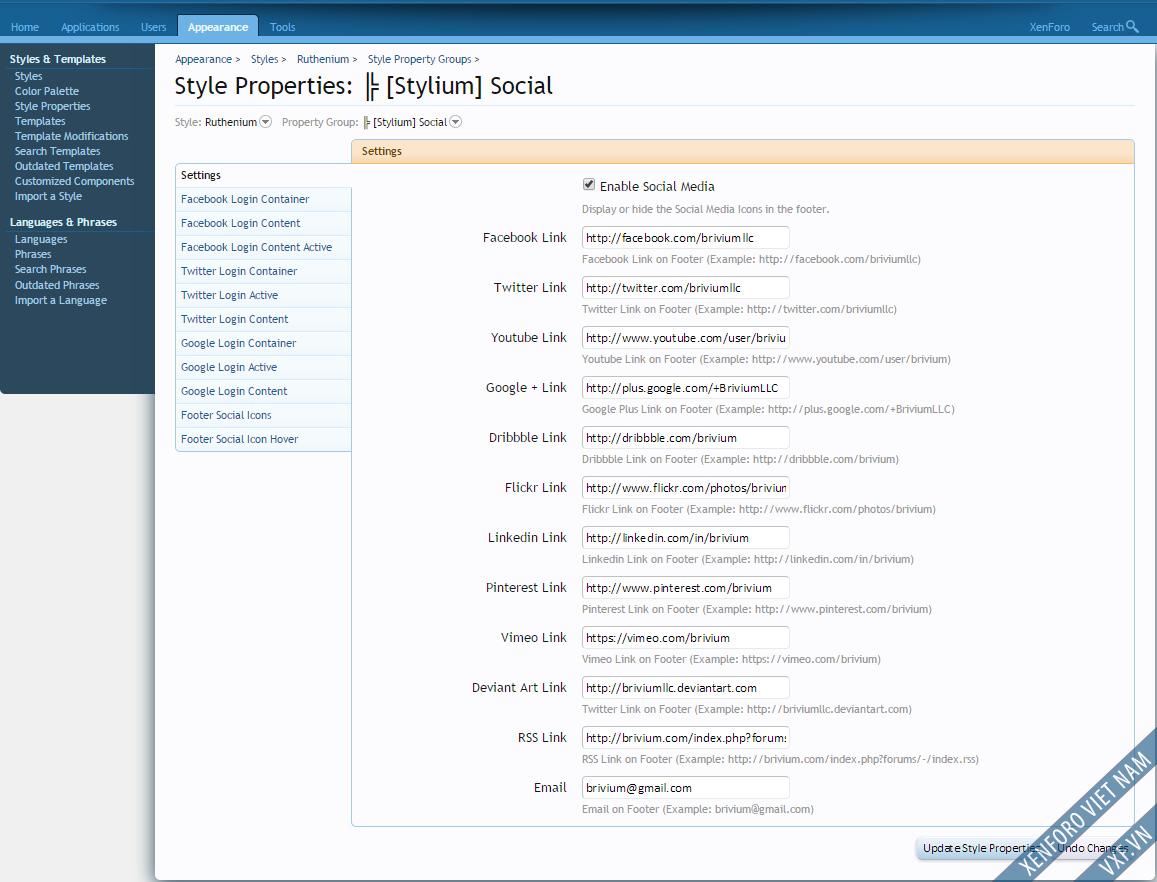Click the Email input field
The image size is (1157, 882).
pos(685,788)
